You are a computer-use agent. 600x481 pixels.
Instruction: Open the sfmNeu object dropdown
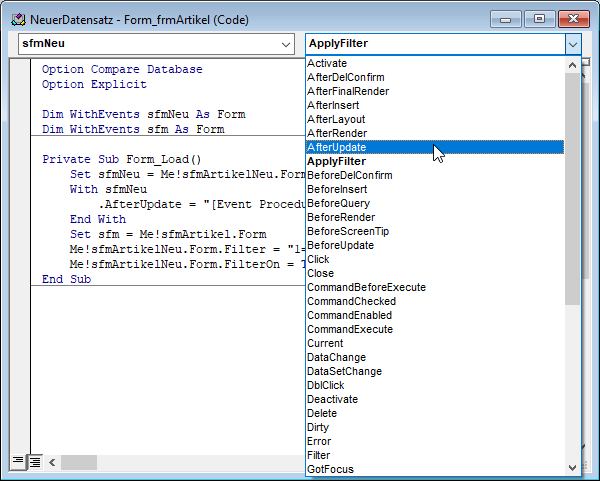tap(285, 44)
